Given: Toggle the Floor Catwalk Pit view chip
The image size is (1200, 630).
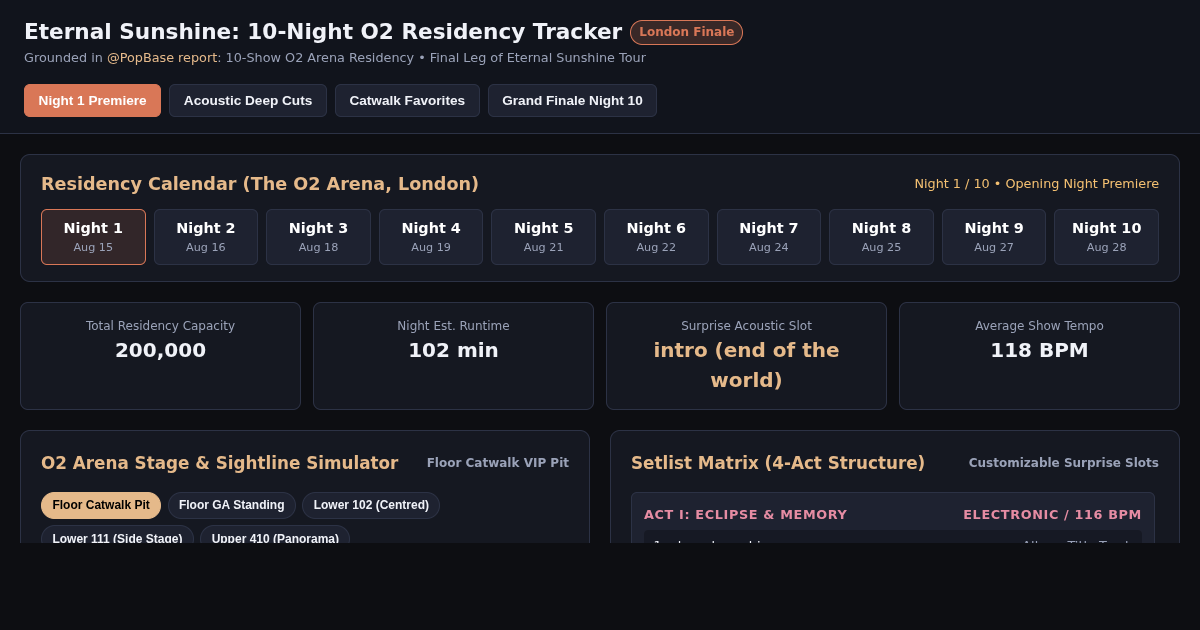Looking at the screenshot, I should 101,505.
